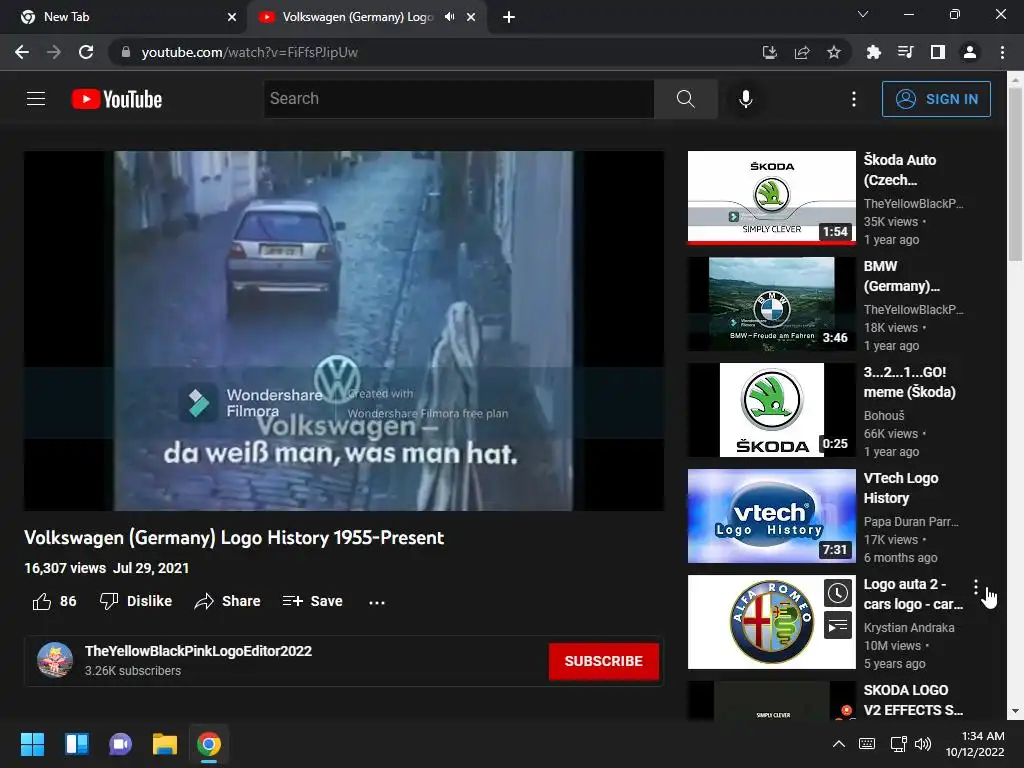The height and width of the screenshot is (768, 1024).
Task: Open Škoda Auto video thumbnail
Action: [x=771, y=198]
